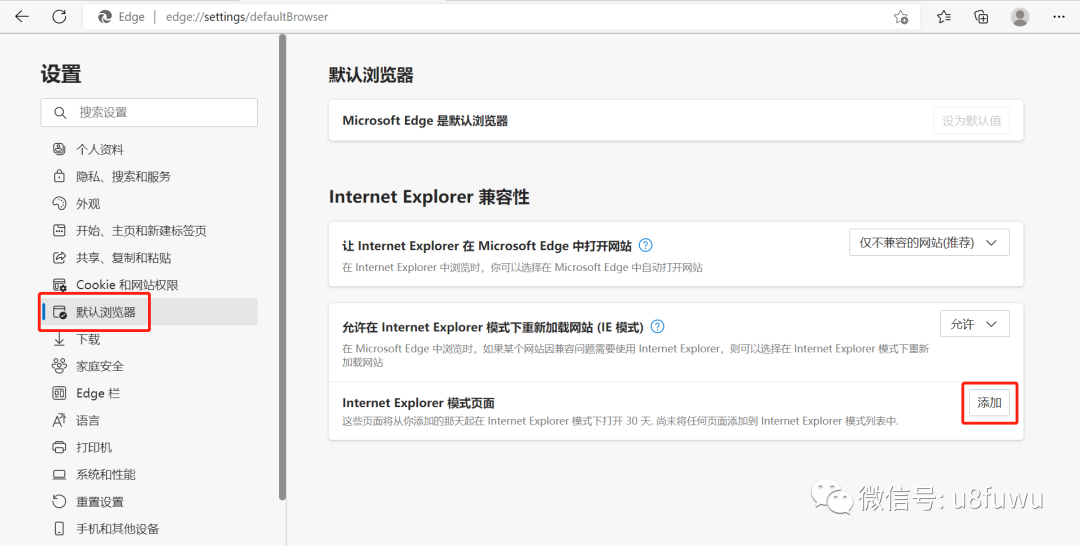Click the 搜索设置 search field
The width and height of the screenshot is (1080, 546).
[149, 112]
